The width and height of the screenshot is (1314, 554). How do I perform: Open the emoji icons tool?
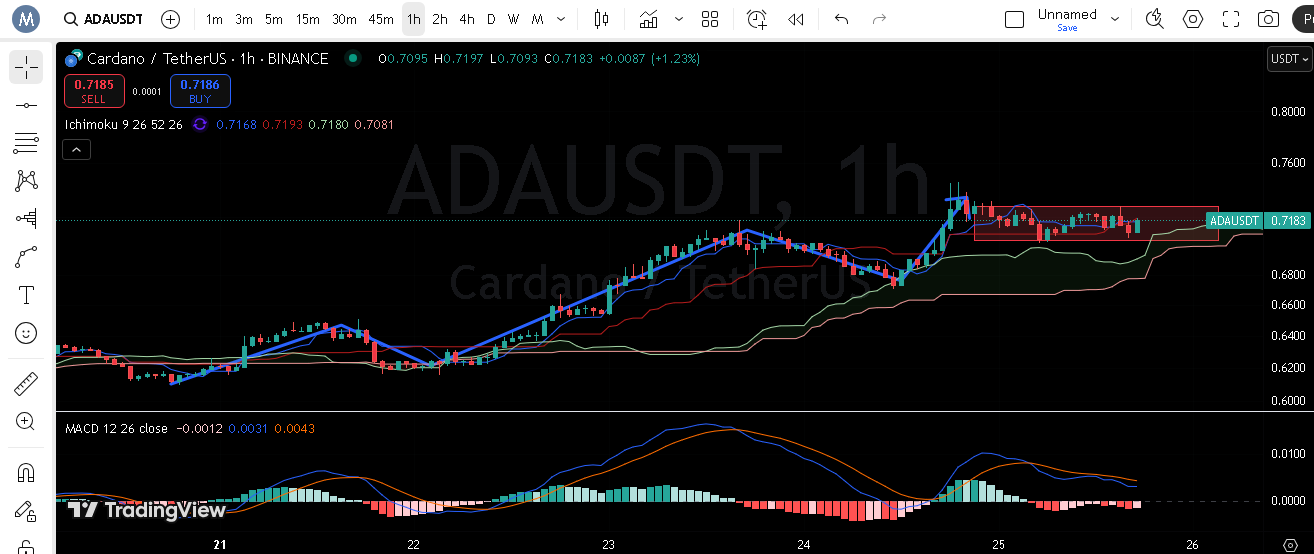click(x=26, y=333)
